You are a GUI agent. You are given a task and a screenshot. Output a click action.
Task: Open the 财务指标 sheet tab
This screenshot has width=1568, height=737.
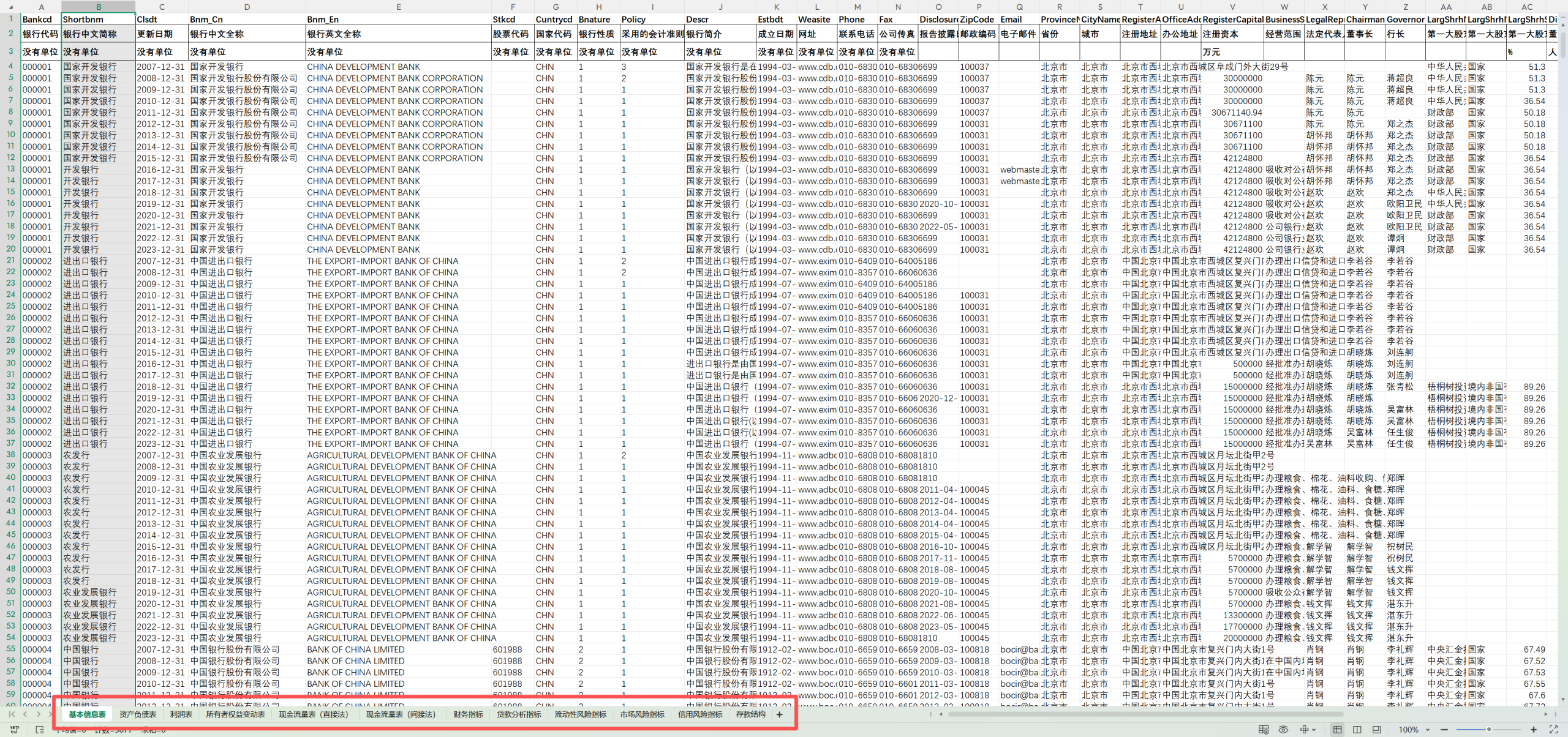(468, 714)
